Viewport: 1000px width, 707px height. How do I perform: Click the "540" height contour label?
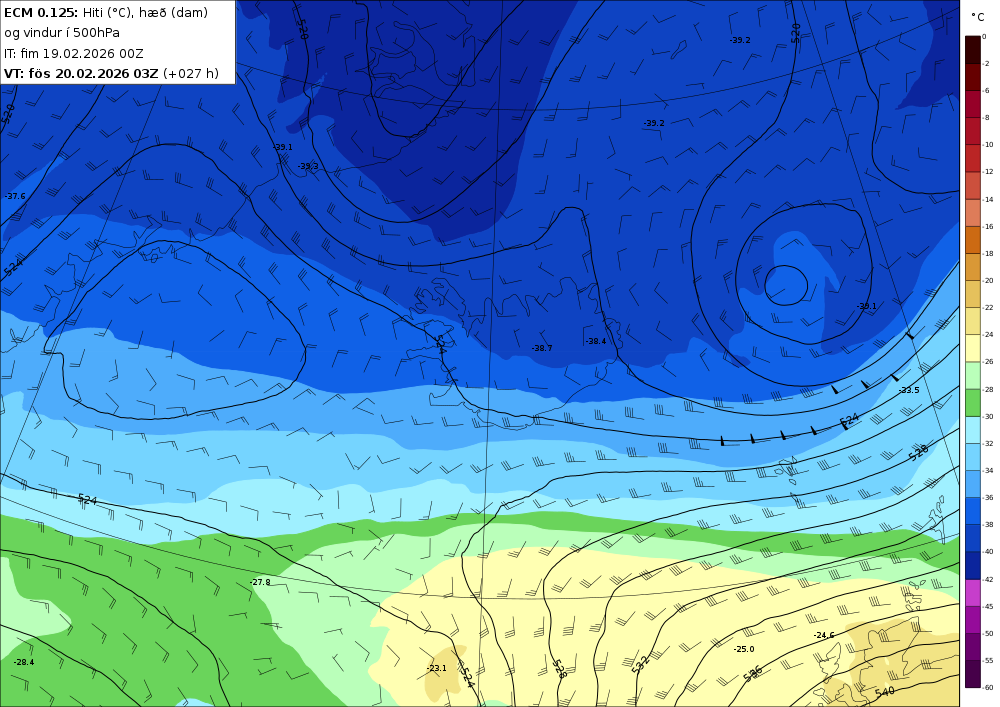885,692
